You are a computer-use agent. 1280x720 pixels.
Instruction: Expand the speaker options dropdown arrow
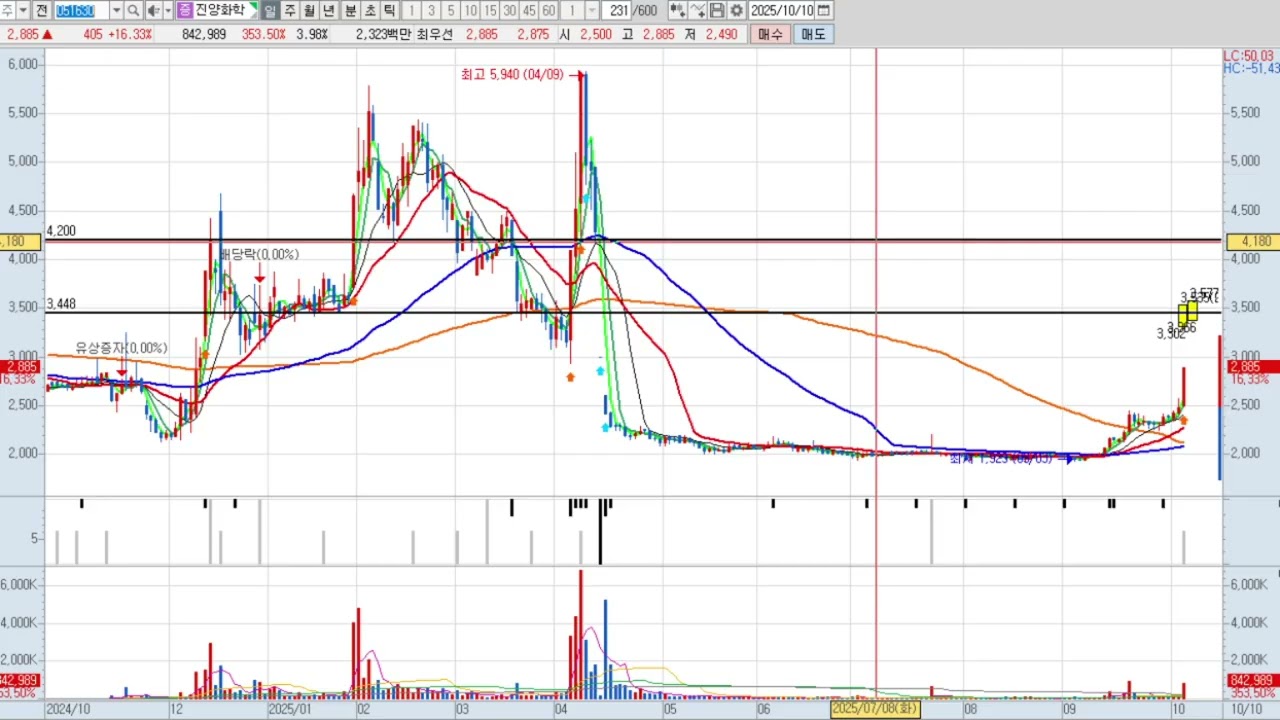coord(167,10)
